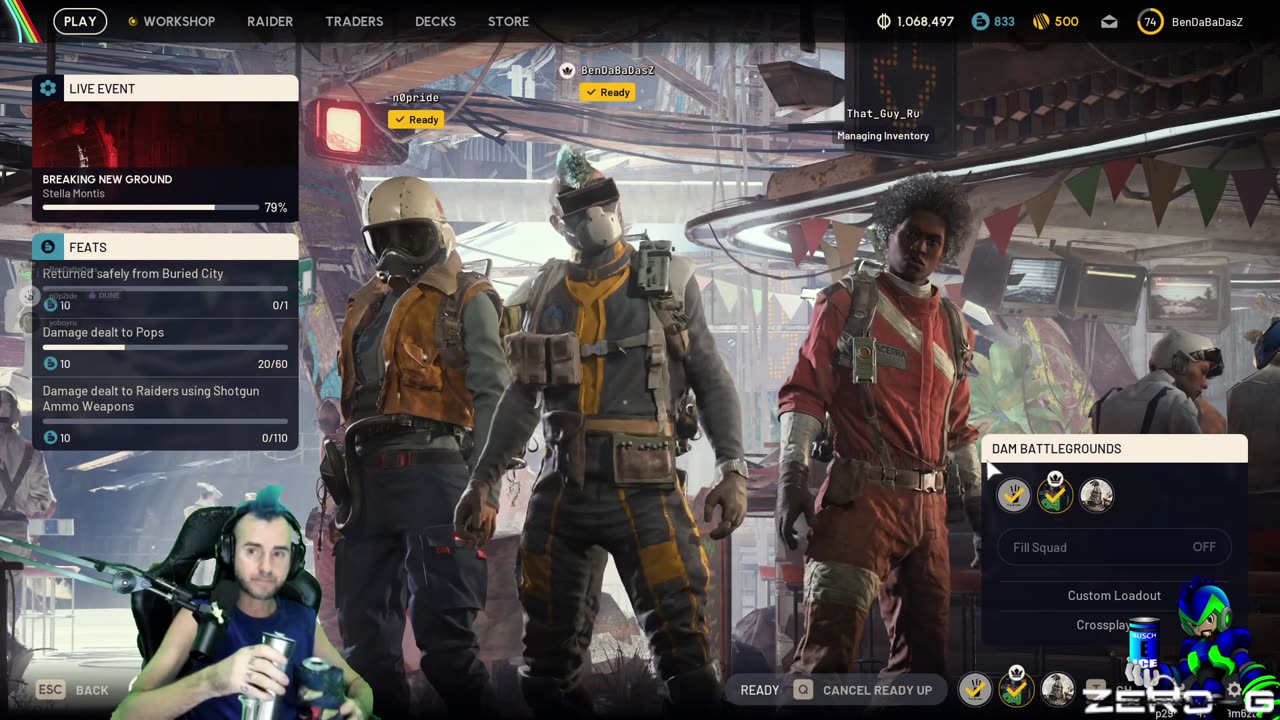Click the BACK button
Screen dimensions: 1280x720
tap(92, 691)
